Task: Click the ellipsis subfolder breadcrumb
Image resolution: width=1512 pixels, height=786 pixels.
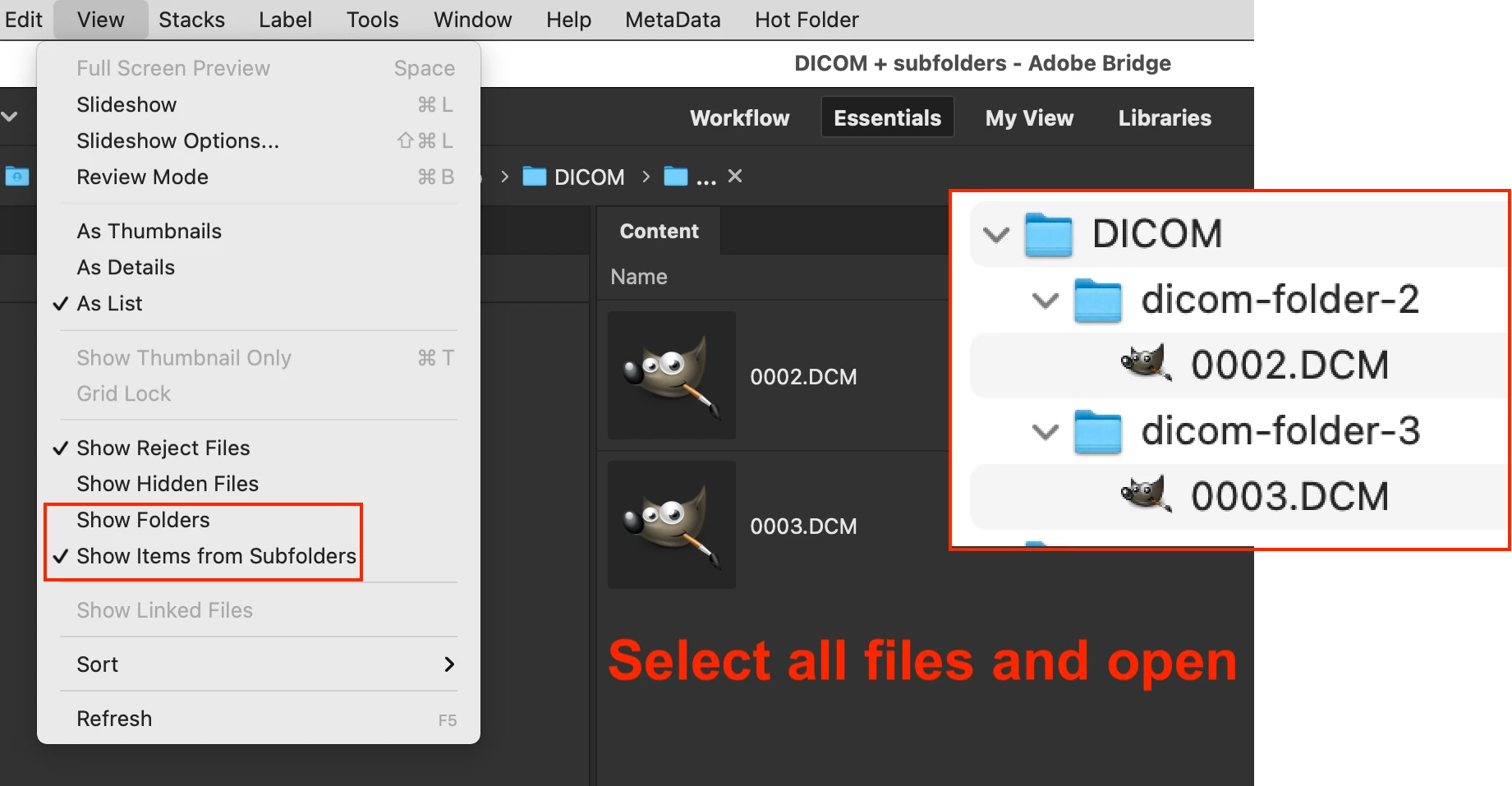Action: pos(690,177)
